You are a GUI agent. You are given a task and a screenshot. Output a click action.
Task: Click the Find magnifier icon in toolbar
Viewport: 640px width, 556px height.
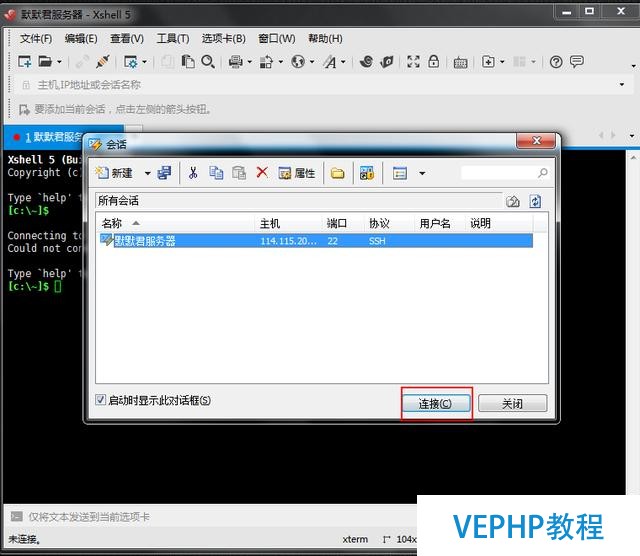point(208,62)
